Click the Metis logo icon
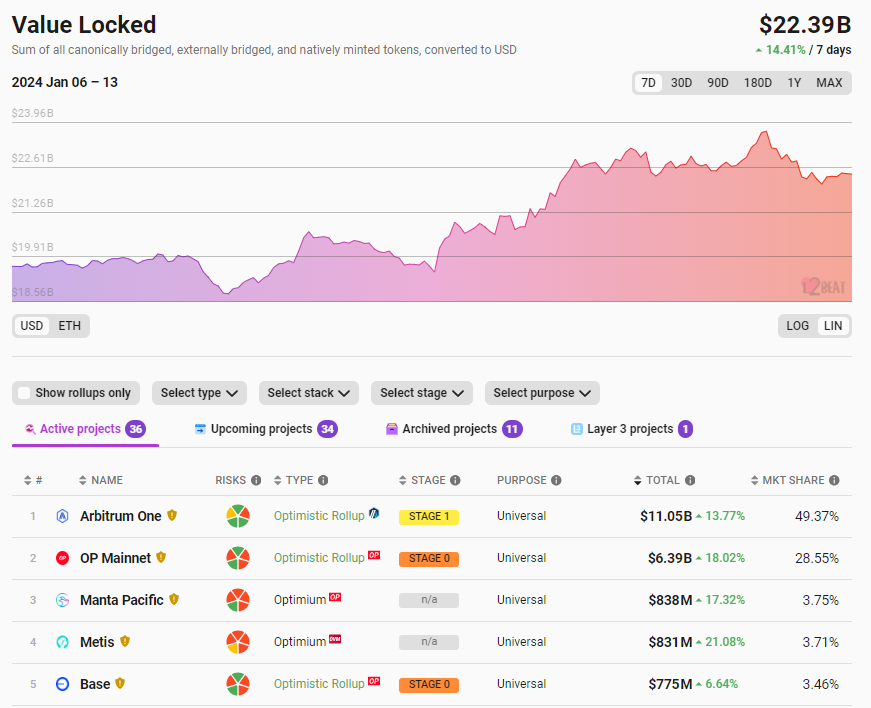The width and height of the screenshot is (871, 708). point(62,642)
